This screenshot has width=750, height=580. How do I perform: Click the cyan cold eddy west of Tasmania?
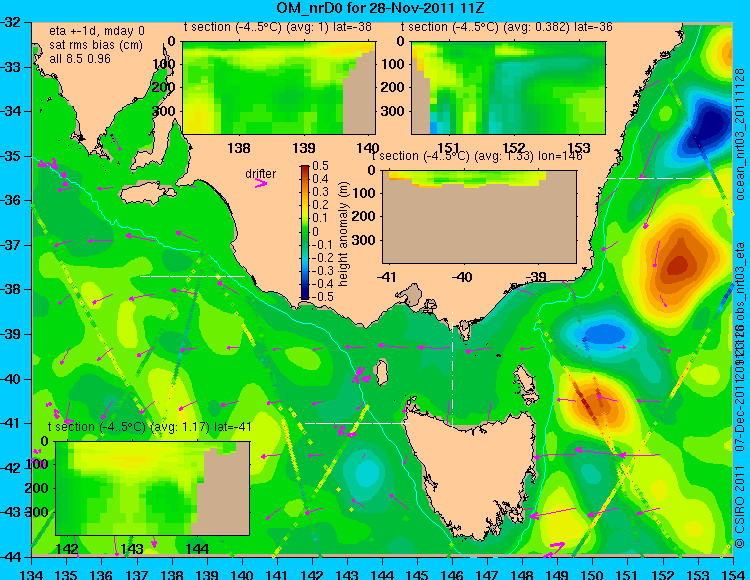[x=367, y=472]
